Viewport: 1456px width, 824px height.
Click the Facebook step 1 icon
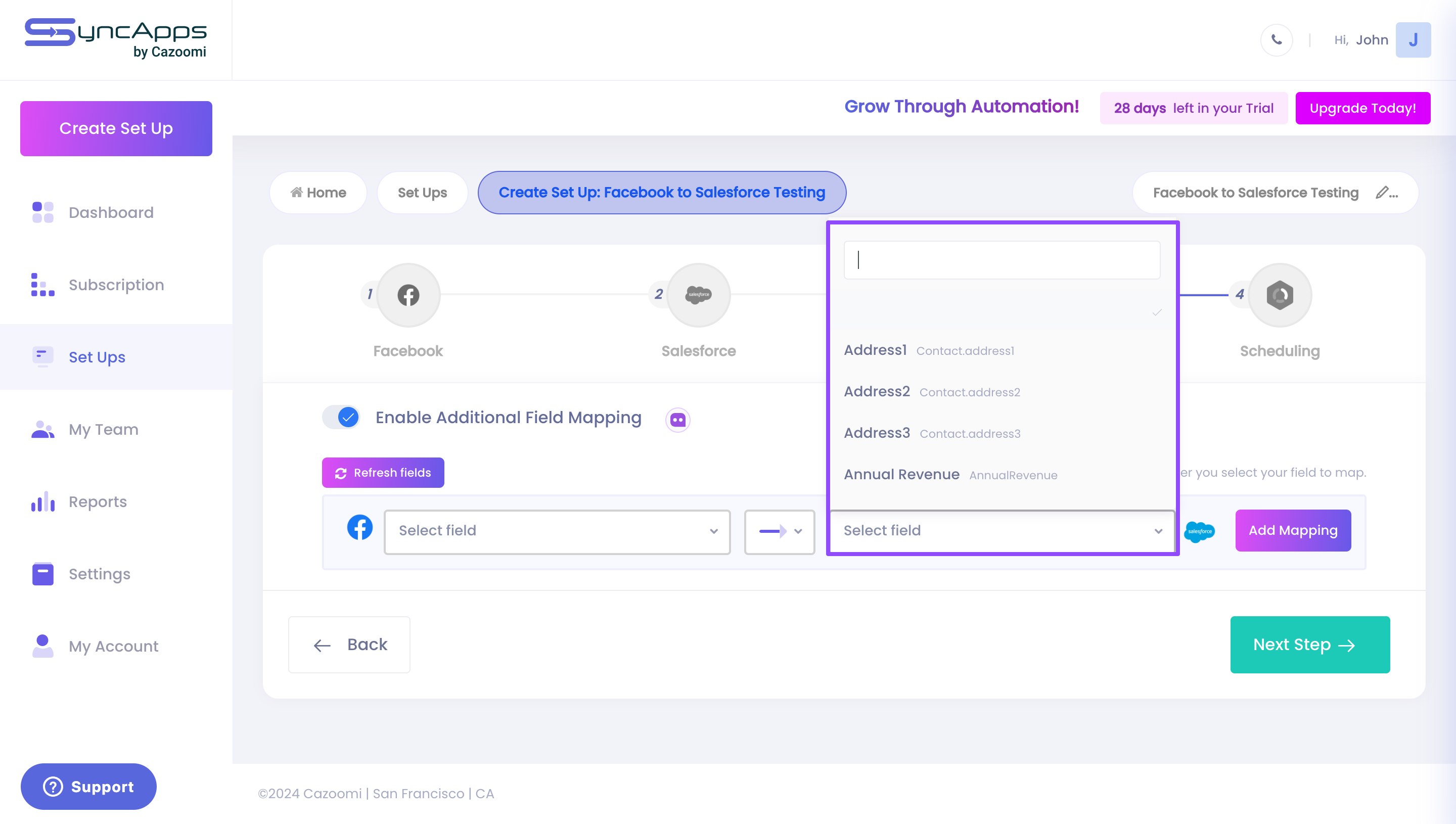(x=408, y=295)
